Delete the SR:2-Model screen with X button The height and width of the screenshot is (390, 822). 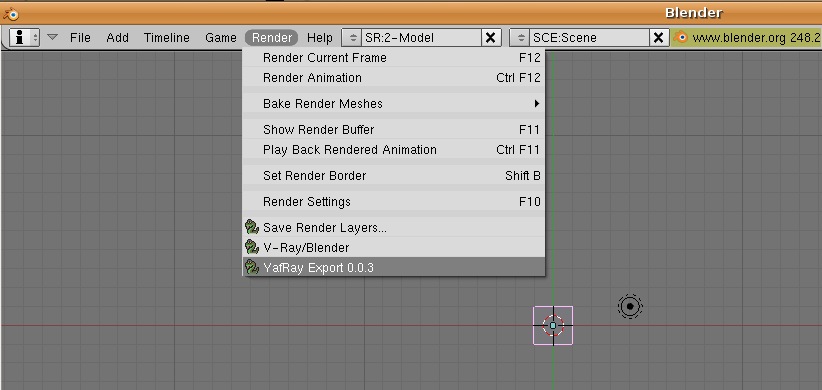(x=490, y=38)
